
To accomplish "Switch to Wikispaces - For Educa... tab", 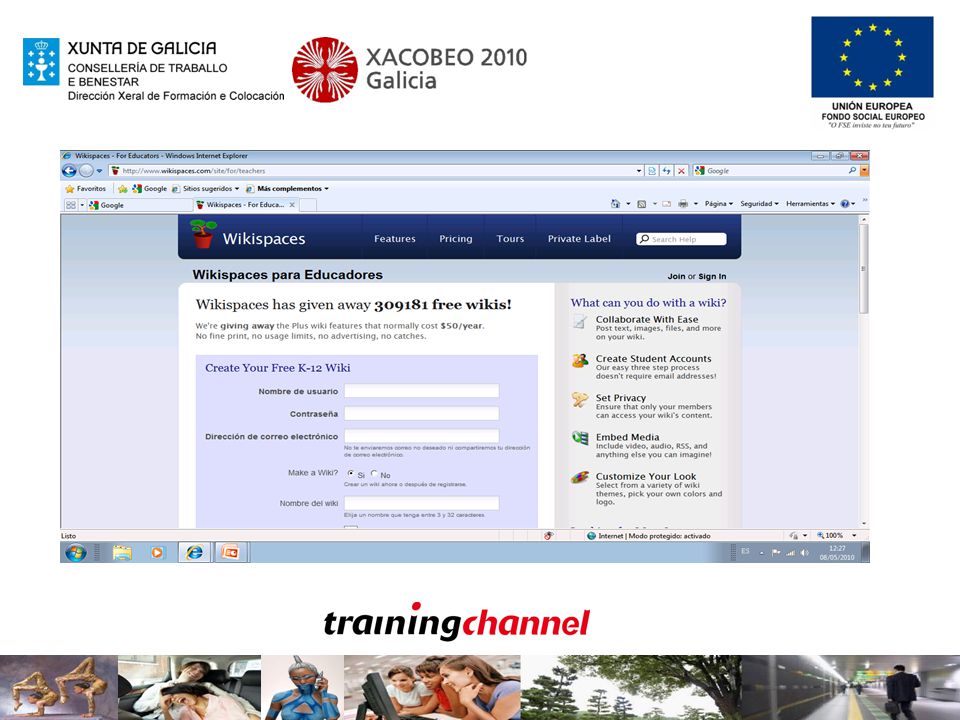I will [245, 204].
